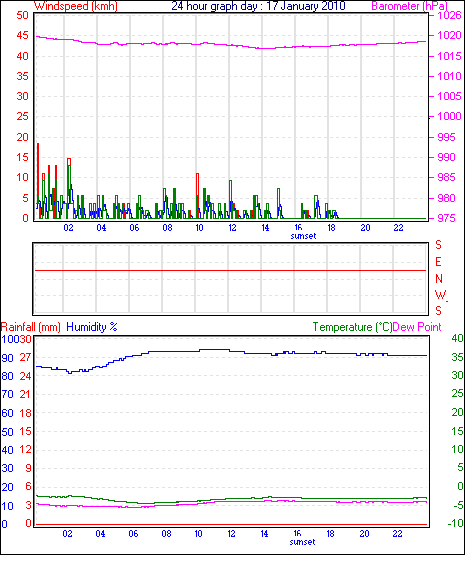Click hour 08 under the humidity graph

point(166,534)
